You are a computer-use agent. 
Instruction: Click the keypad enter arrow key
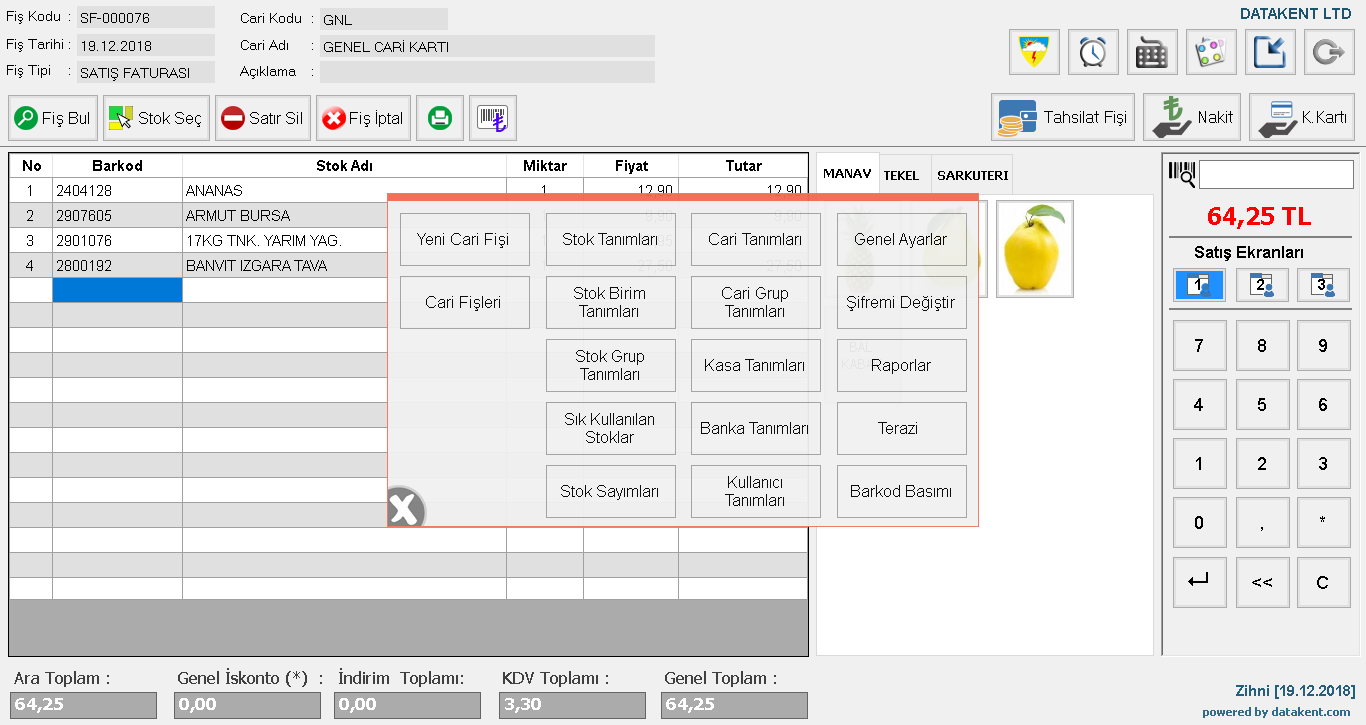1199,582
